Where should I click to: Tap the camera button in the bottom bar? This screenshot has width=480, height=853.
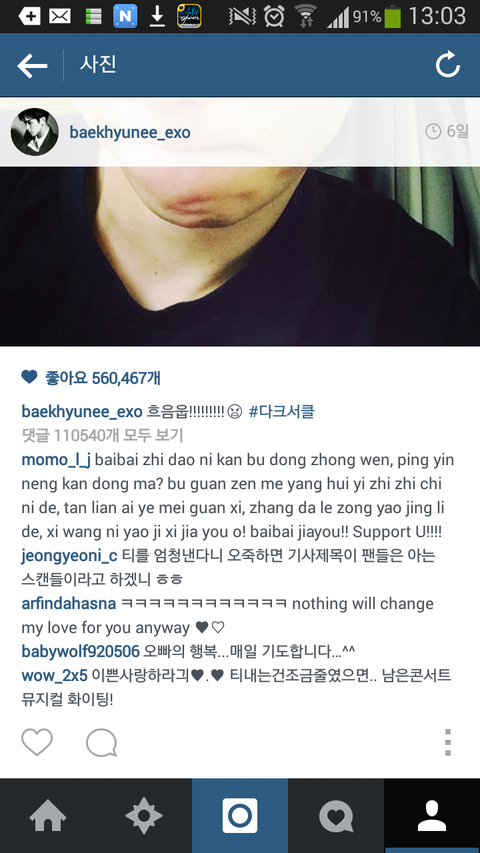(x=240, y=816)
